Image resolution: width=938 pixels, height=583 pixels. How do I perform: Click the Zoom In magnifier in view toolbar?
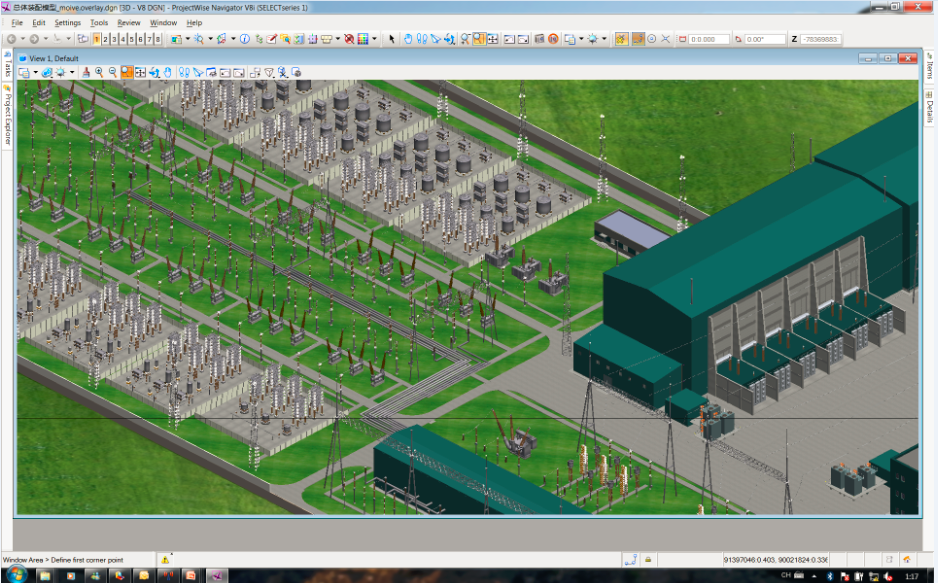click(99, 72)
